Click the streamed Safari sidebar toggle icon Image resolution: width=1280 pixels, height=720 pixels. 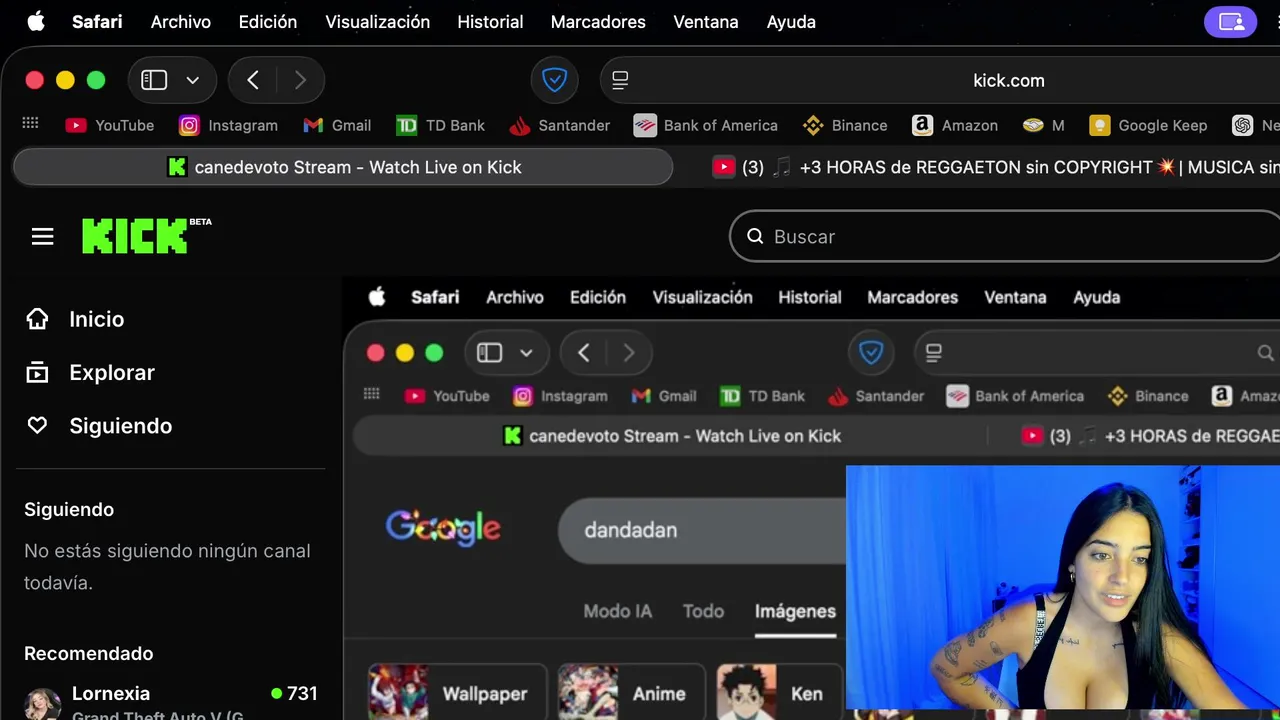[489, 352]
